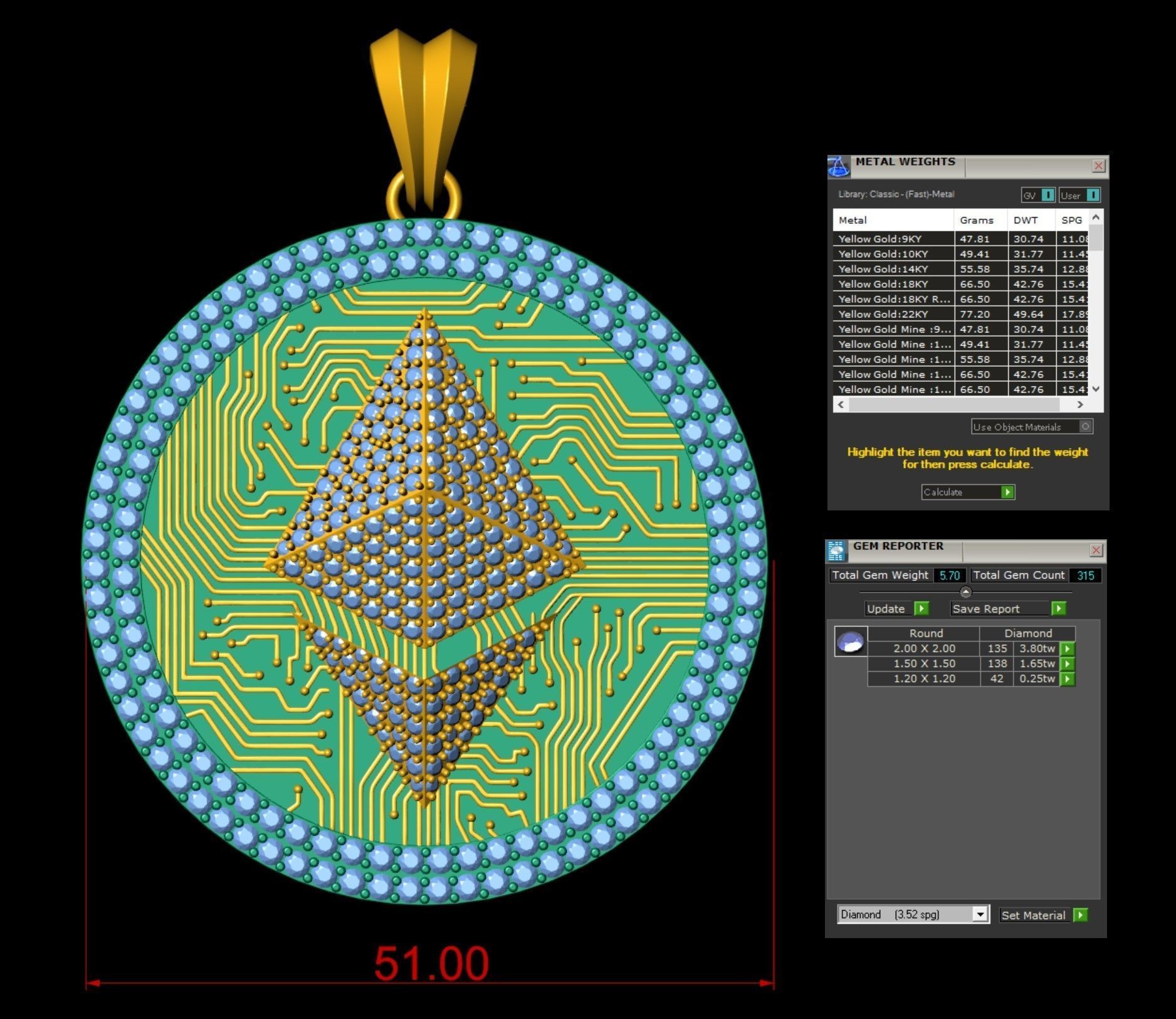
Task: Click the green arrow beside Calculate
Action: point(1007,492)
